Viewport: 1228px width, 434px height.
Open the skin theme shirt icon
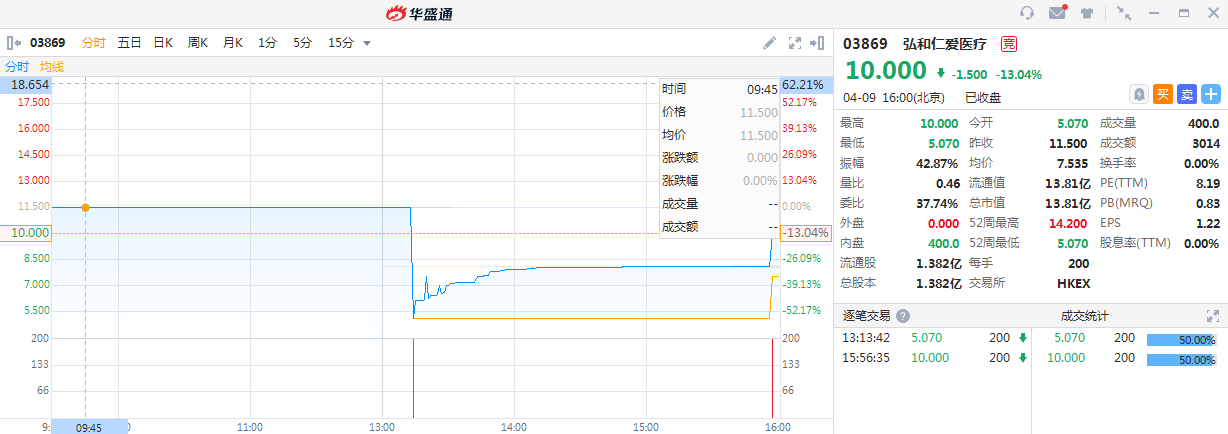pyautogui.click(x=1086, y=13)
